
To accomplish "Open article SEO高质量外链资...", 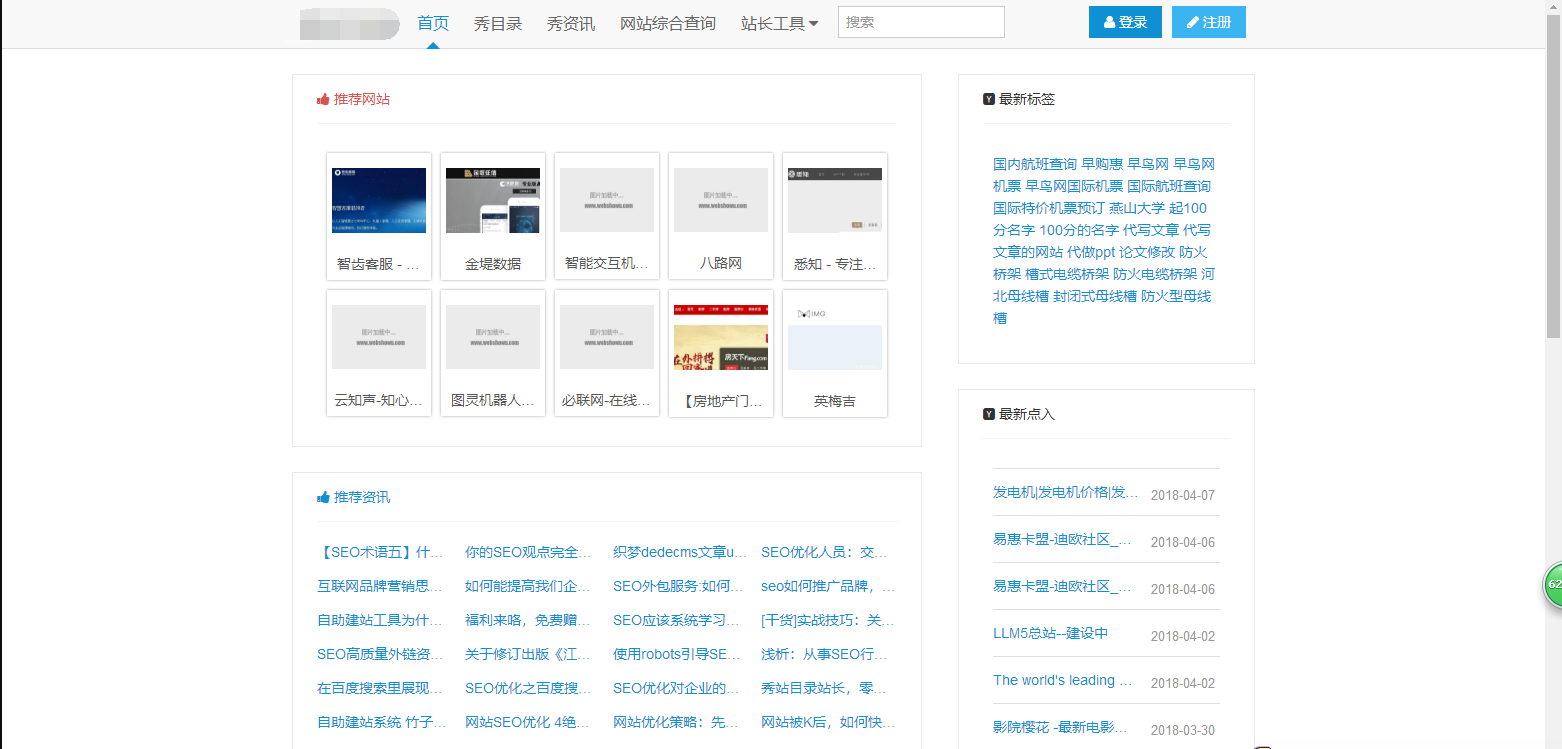I will coord(380,654).
